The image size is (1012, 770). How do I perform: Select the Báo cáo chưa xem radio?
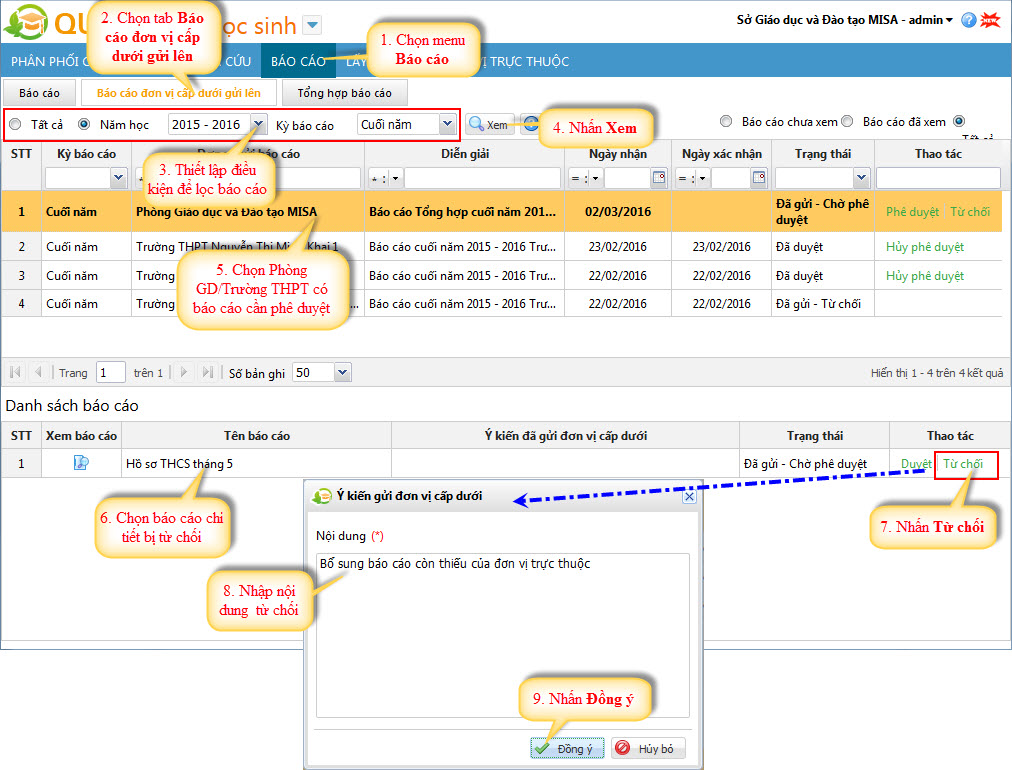click(x=726, y=121)
